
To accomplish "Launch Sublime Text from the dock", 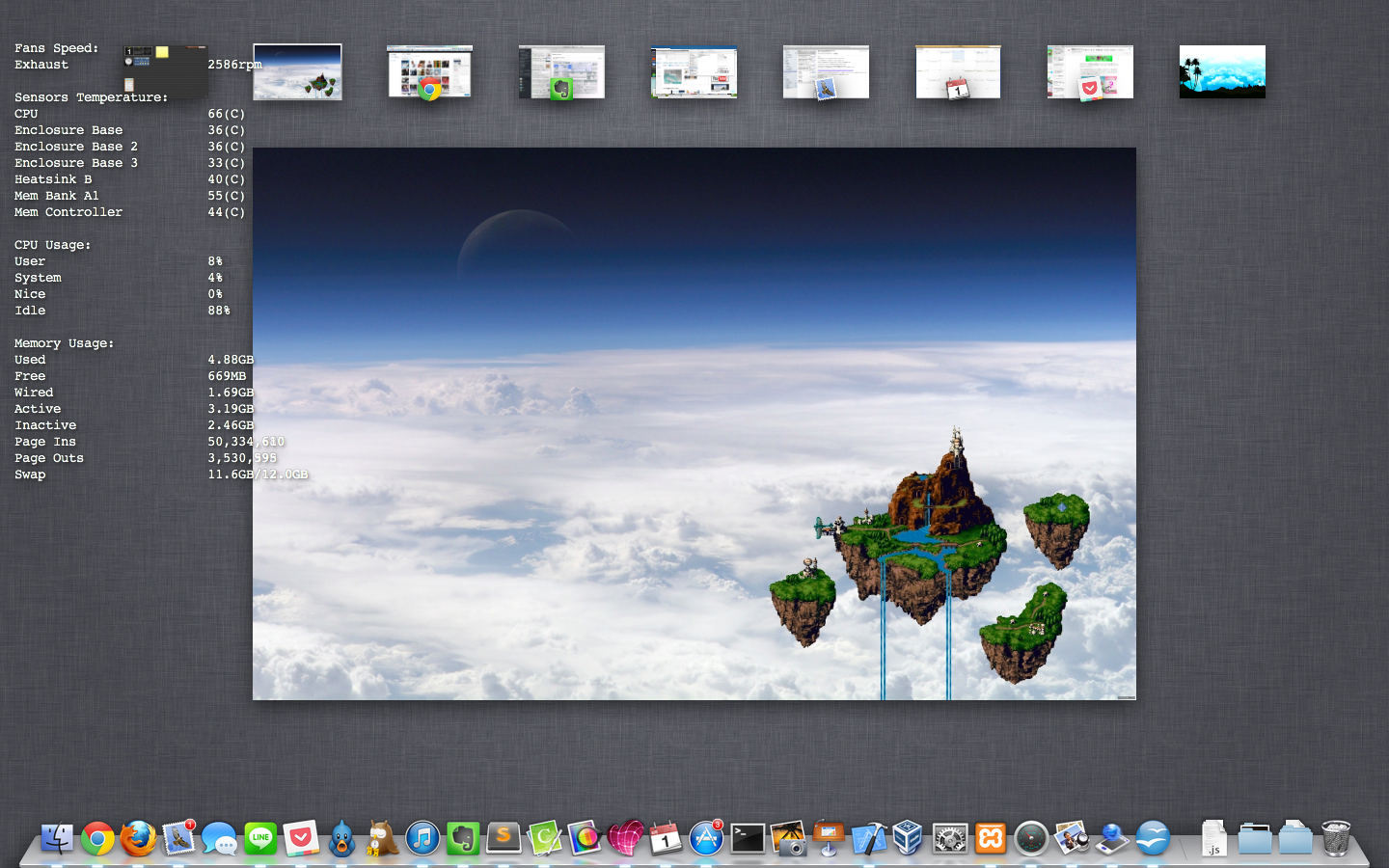I will coord(504,838).
